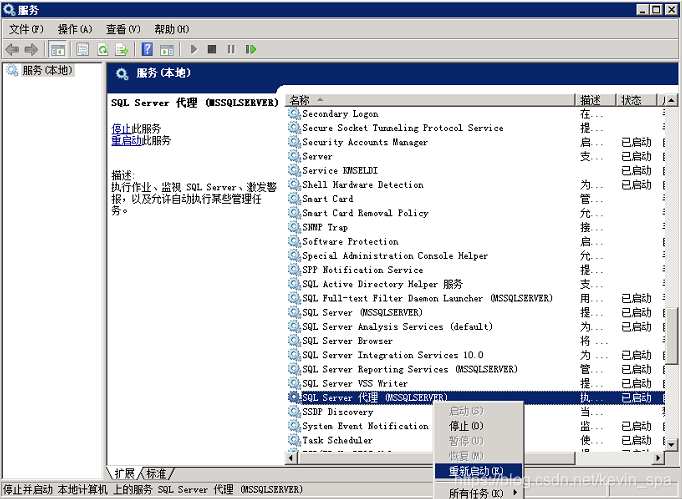The width and height of the screenshot is (682, 499).
Task: Click the horizontal scrollbar right arrow
Action: (659, 458)
